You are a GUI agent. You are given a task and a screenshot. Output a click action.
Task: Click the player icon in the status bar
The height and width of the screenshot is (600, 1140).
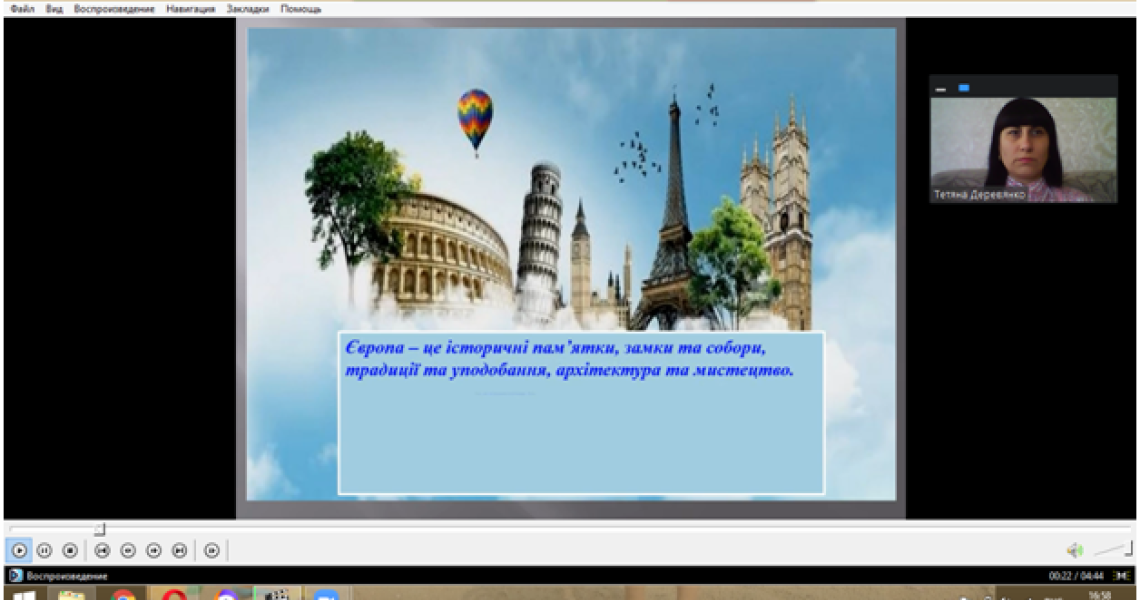point(15,575)
